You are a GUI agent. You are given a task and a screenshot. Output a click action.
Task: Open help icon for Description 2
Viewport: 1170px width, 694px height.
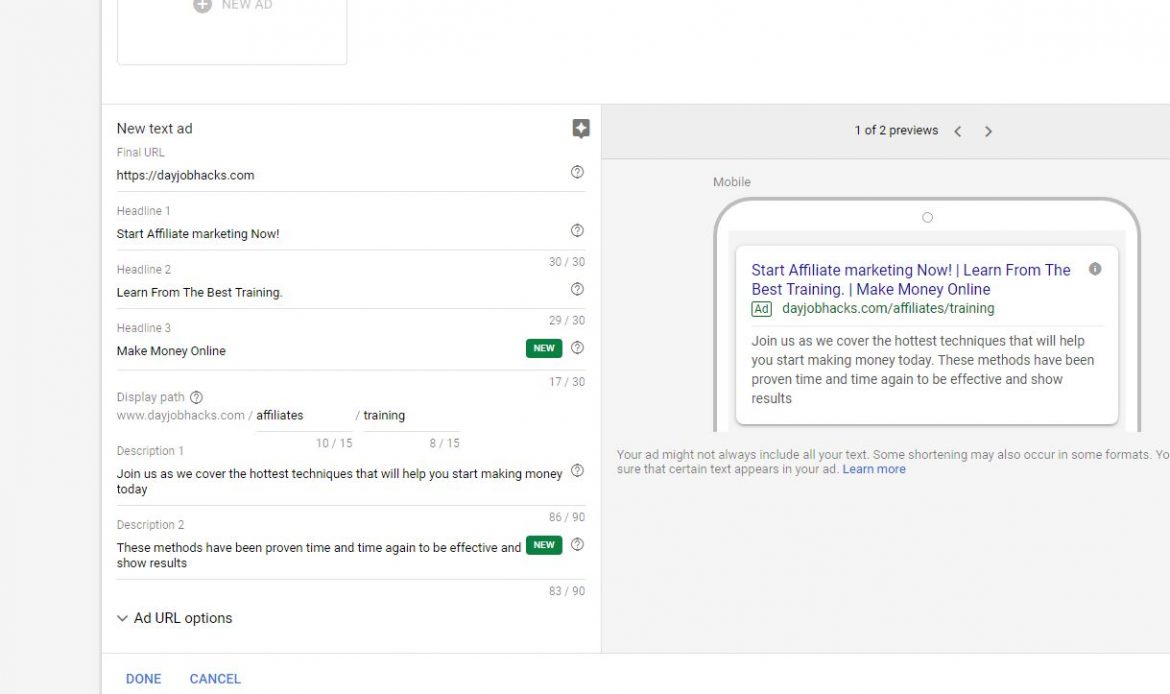577,545
